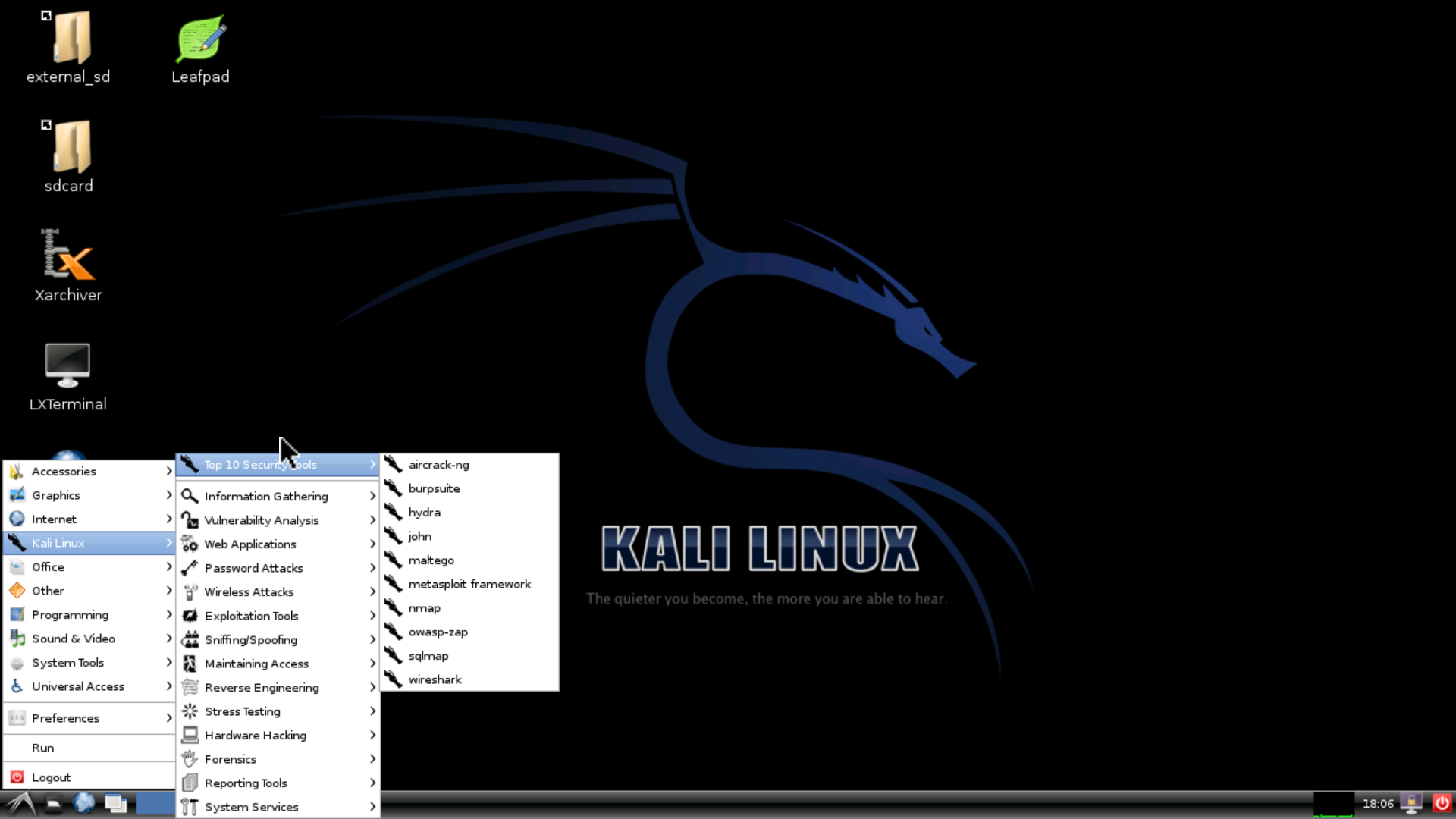The image size is (1456, 819).
Task: Open the web browser globe in taskbar
Action: [x=84, y=803]
